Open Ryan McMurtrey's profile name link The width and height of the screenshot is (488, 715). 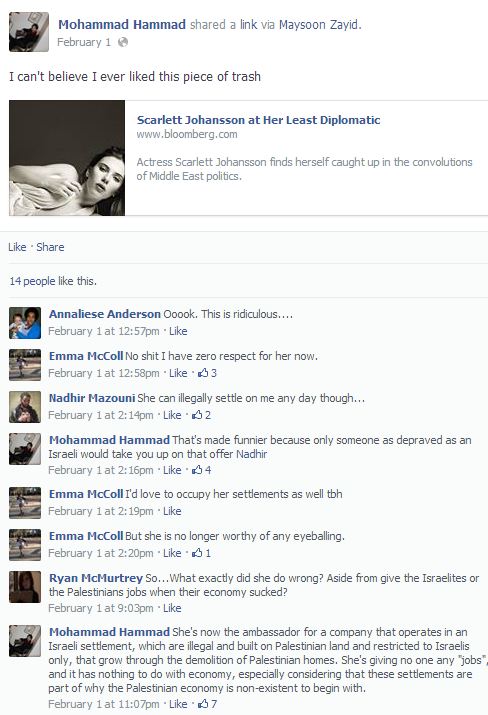[x=96, y=578]
